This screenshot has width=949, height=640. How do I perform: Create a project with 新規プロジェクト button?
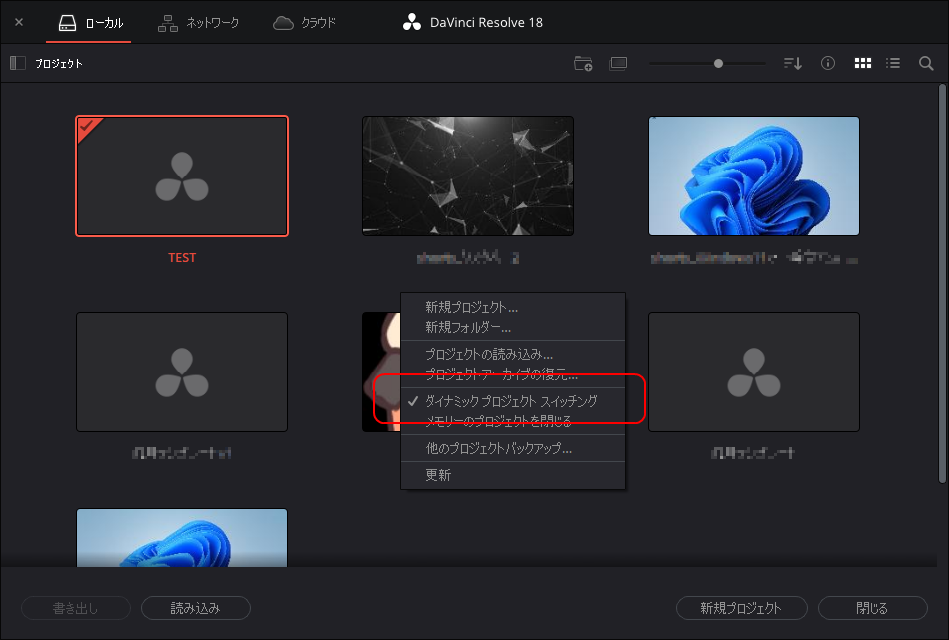pos(743,608)
